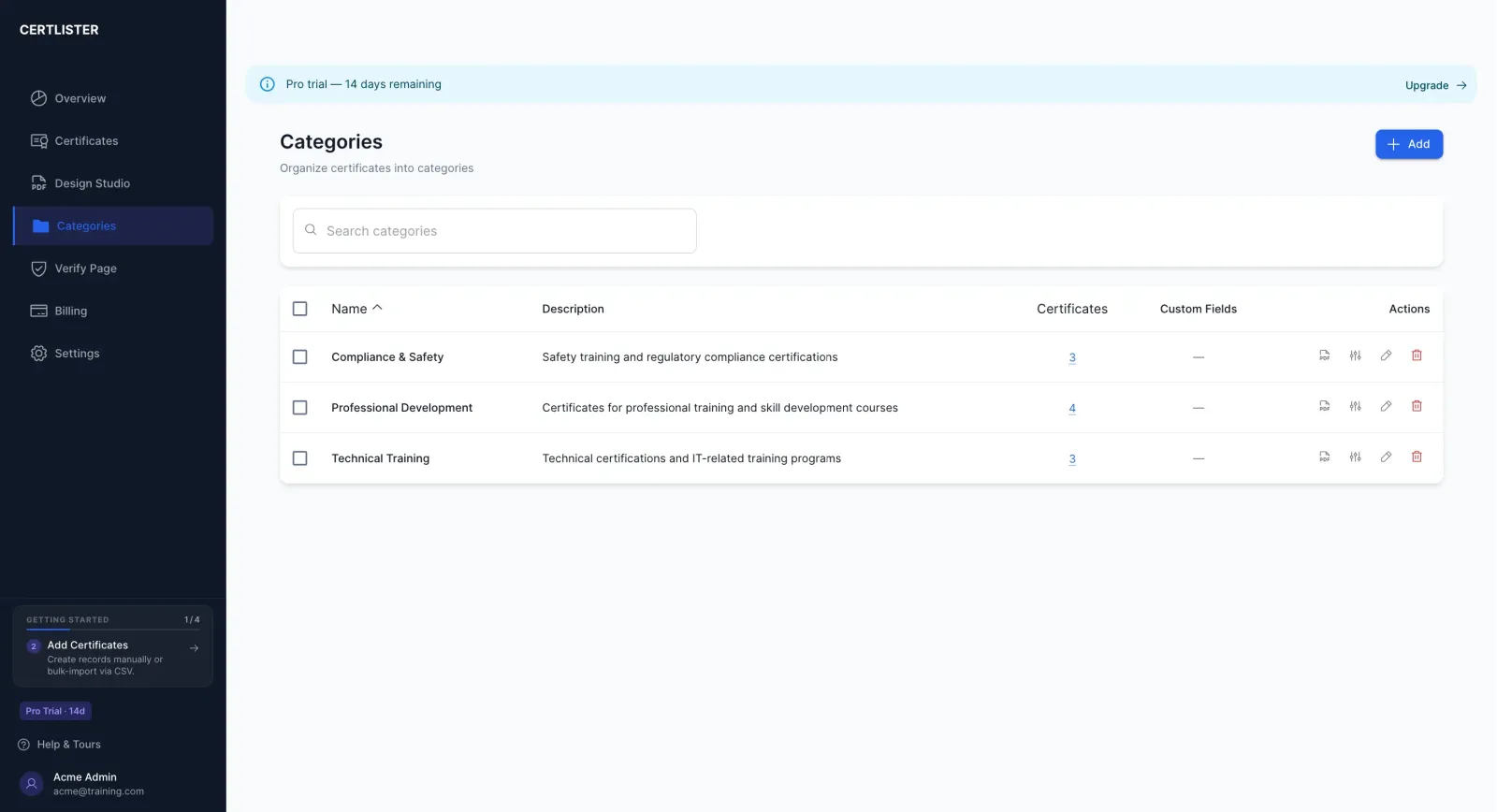
Task: Click the Design Studio PDF icon
Action: pyautogui.click(x=38, y=183)
